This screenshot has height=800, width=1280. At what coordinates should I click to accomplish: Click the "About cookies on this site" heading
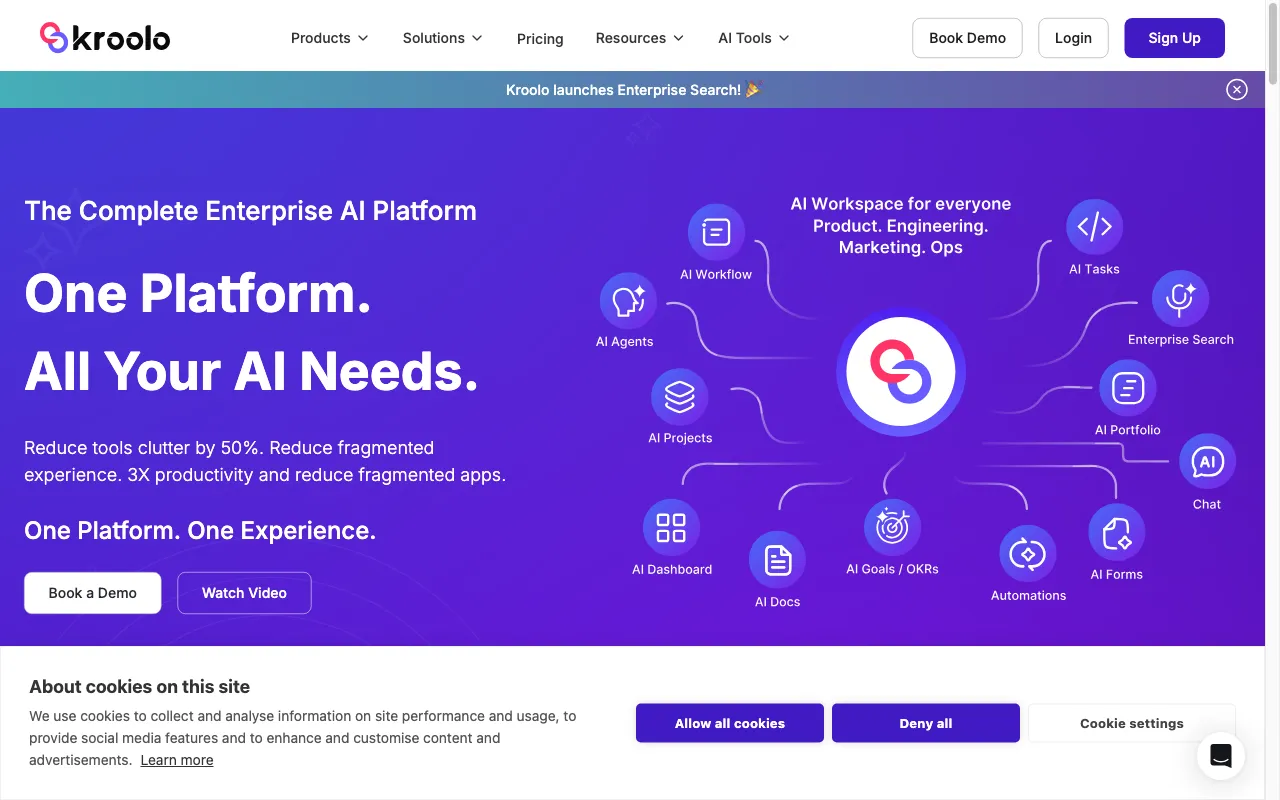(140, 687)
